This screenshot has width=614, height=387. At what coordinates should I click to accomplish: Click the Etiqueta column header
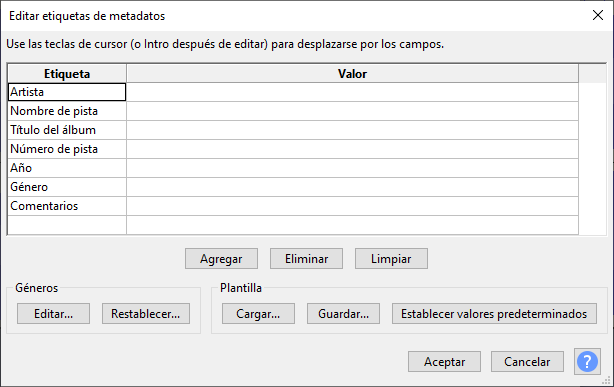click(67, 74)
